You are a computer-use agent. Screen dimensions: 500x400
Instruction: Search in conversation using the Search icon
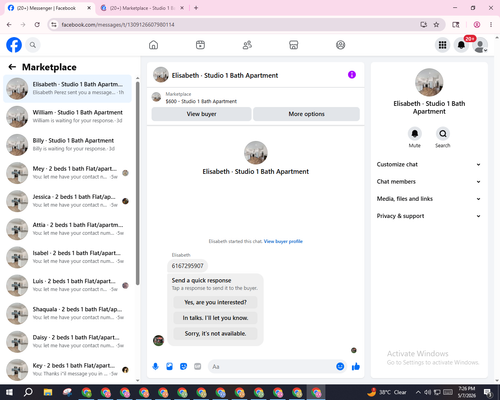pyautogui.click(x=443, y=134)
